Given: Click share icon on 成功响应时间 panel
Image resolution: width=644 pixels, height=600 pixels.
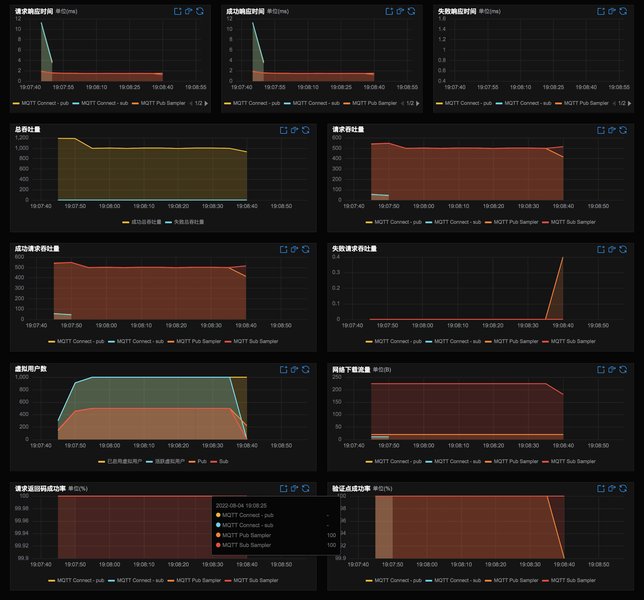Looking at the screenshot, I should 400,11.
